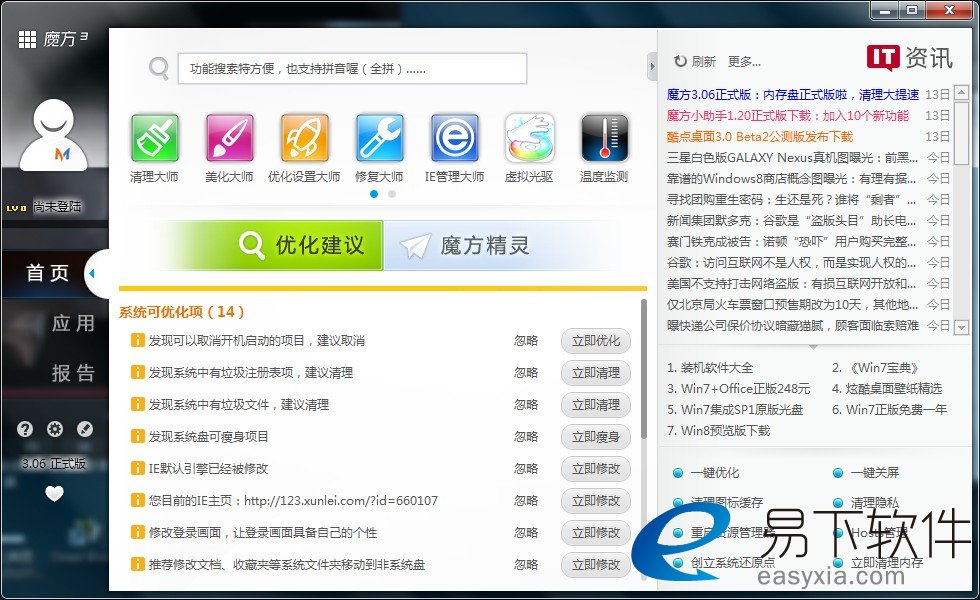Click 立即修改 for IE主页 row
Screen dimensions: 980x600
click(x=596, y=501)
